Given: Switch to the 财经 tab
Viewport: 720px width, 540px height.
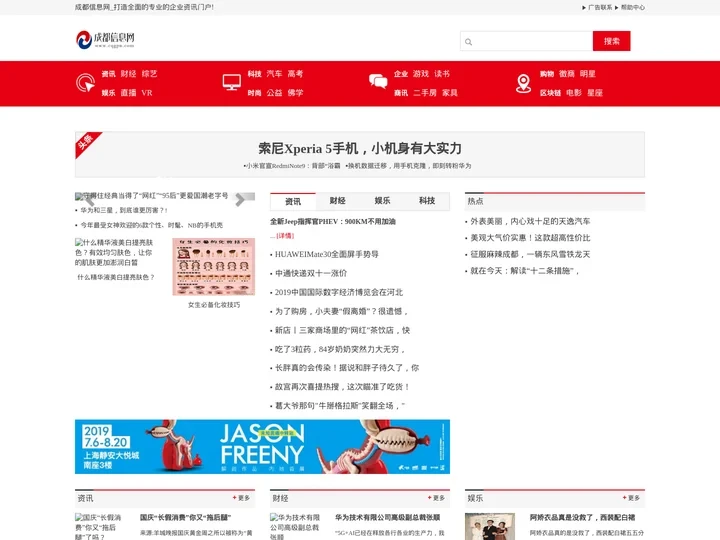Looking at the screenshot, I should pyautogui.click(x=338, y=201).
